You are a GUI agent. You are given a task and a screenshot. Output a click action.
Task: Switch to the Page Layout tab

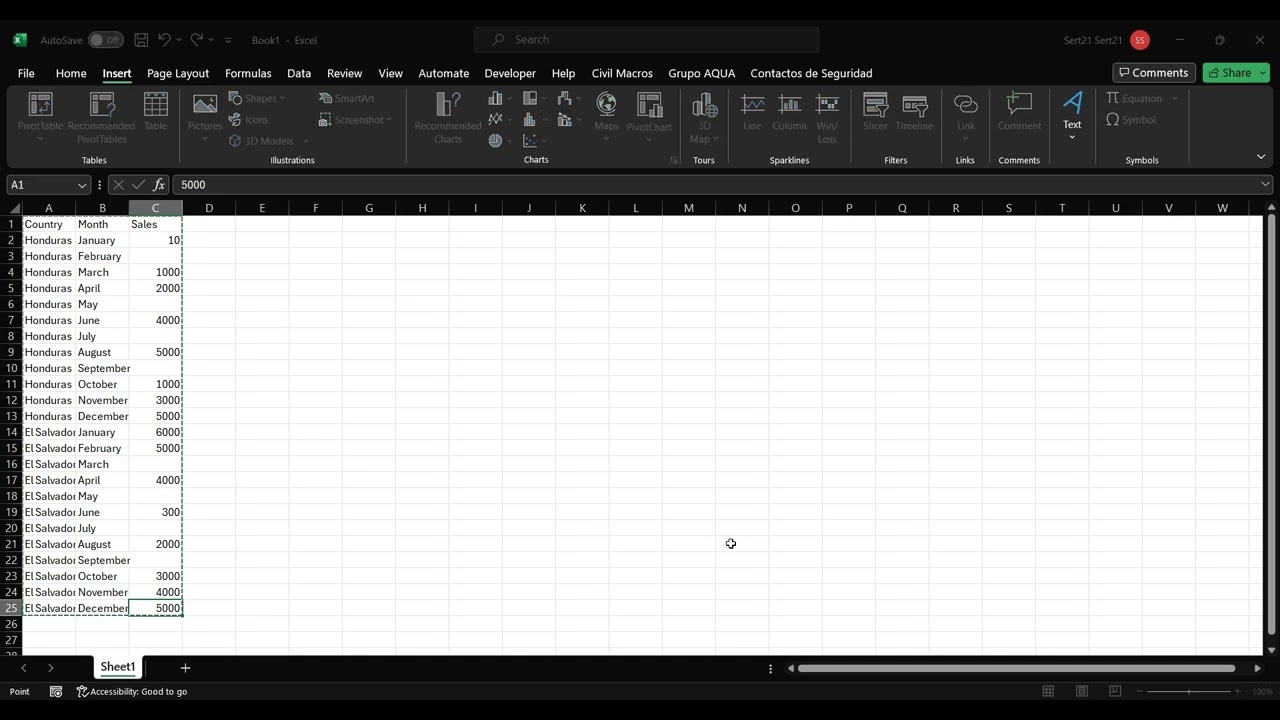(x=178, y=73)
